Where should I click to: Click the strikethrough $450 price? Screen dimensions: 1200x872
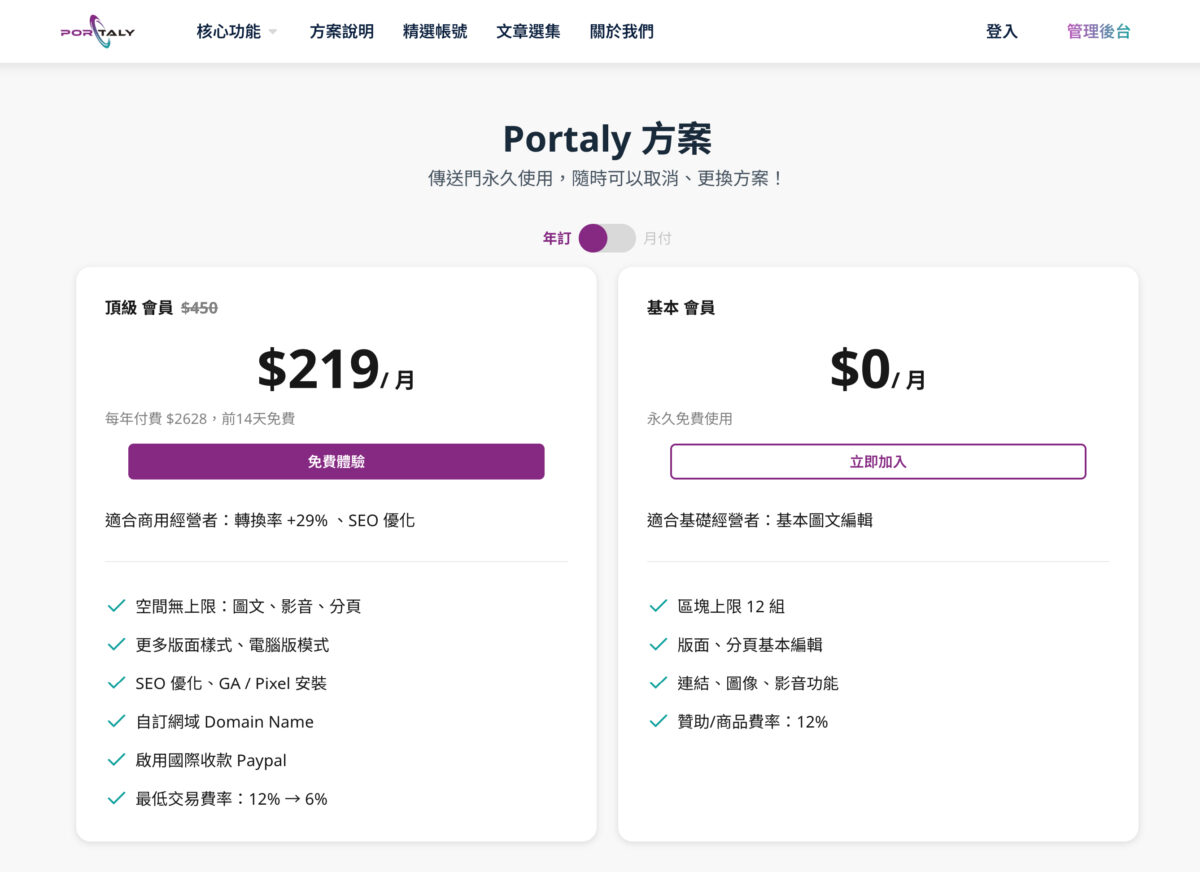(x=199, y=308)
